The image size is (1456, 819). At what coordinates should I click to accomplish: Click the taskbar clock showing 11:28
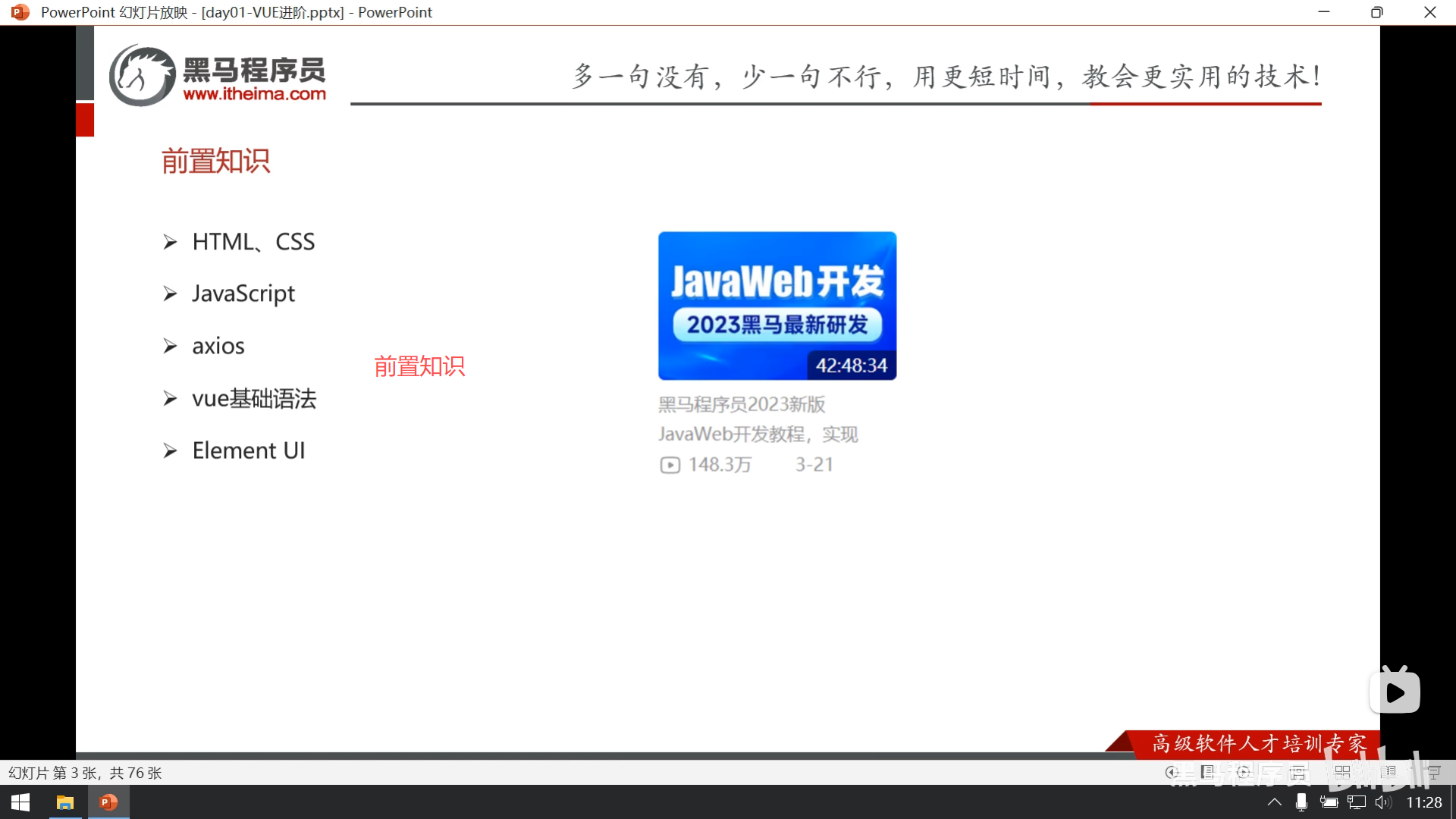[x=1424, y=802]
